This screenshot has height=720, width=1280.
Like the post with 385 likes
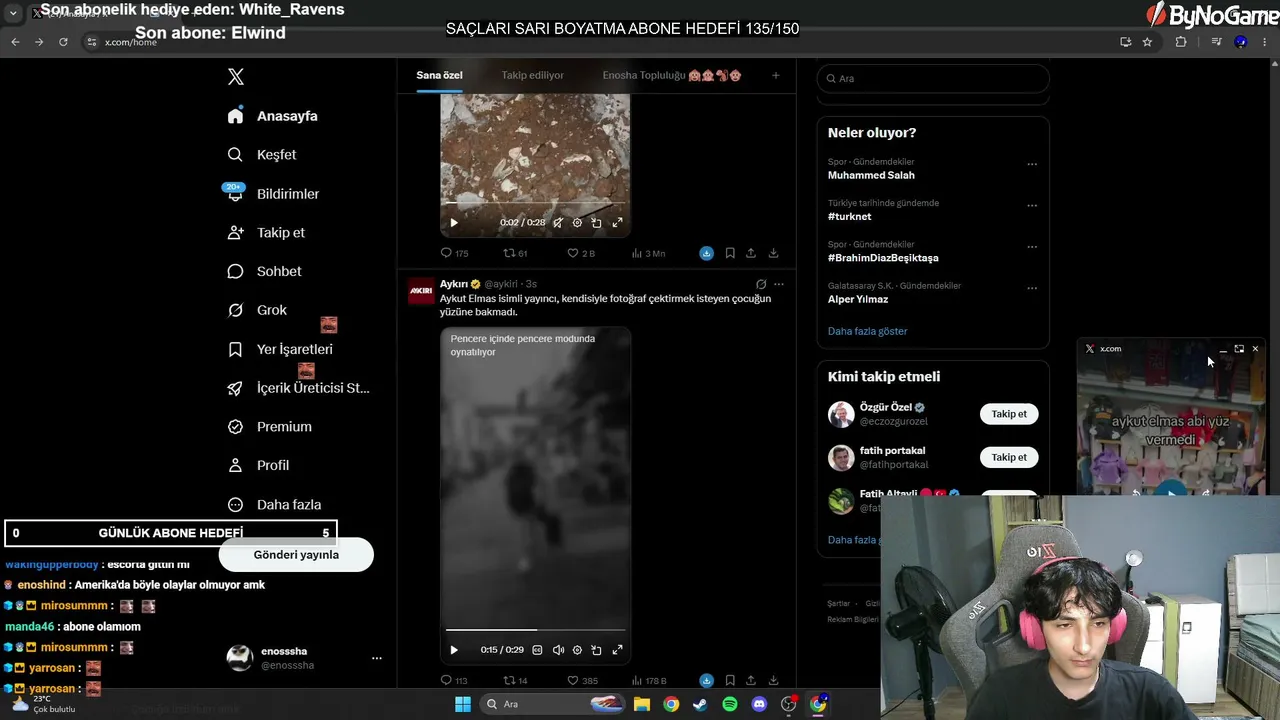tap(582, 681)
